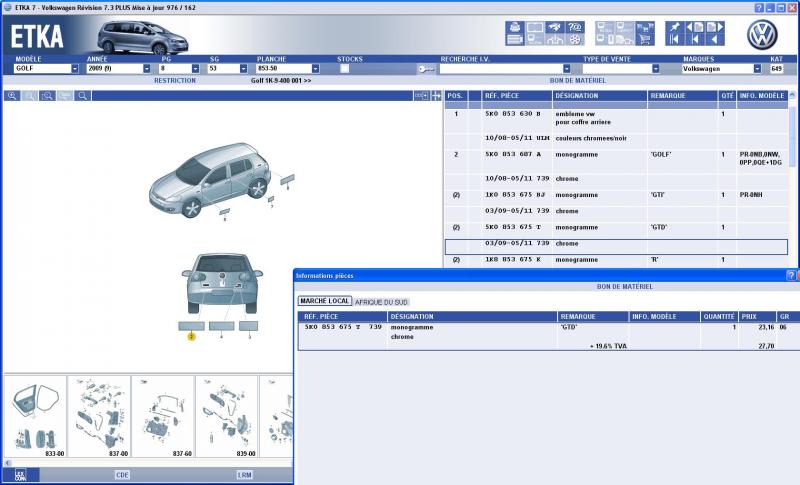
Task: Click the plain left back arrow icon
Action: tap(715, 39)
